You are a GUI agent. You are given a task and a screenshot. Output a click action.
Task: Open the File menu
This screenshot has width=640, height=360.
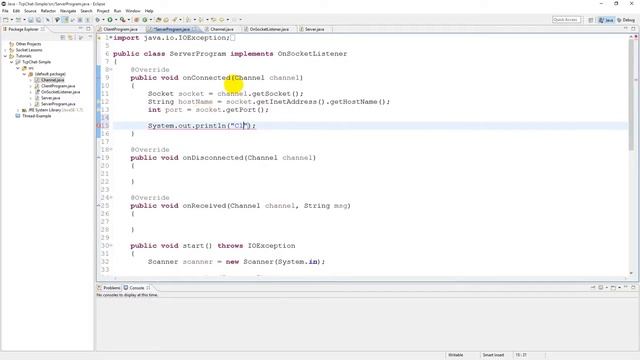[5, 11]
